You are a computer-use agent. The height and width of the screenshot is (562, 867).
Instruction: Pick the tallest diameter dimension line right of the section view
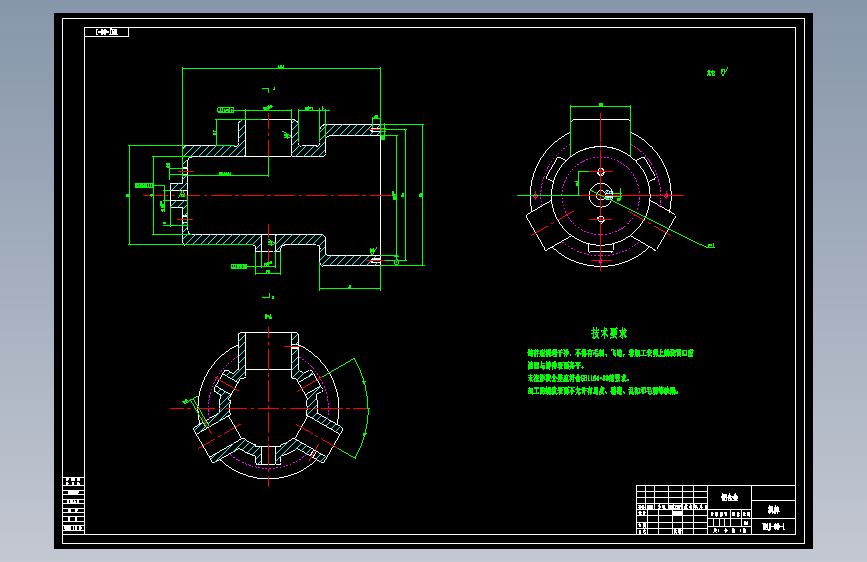pyautogui.click(x=422, y=195)
